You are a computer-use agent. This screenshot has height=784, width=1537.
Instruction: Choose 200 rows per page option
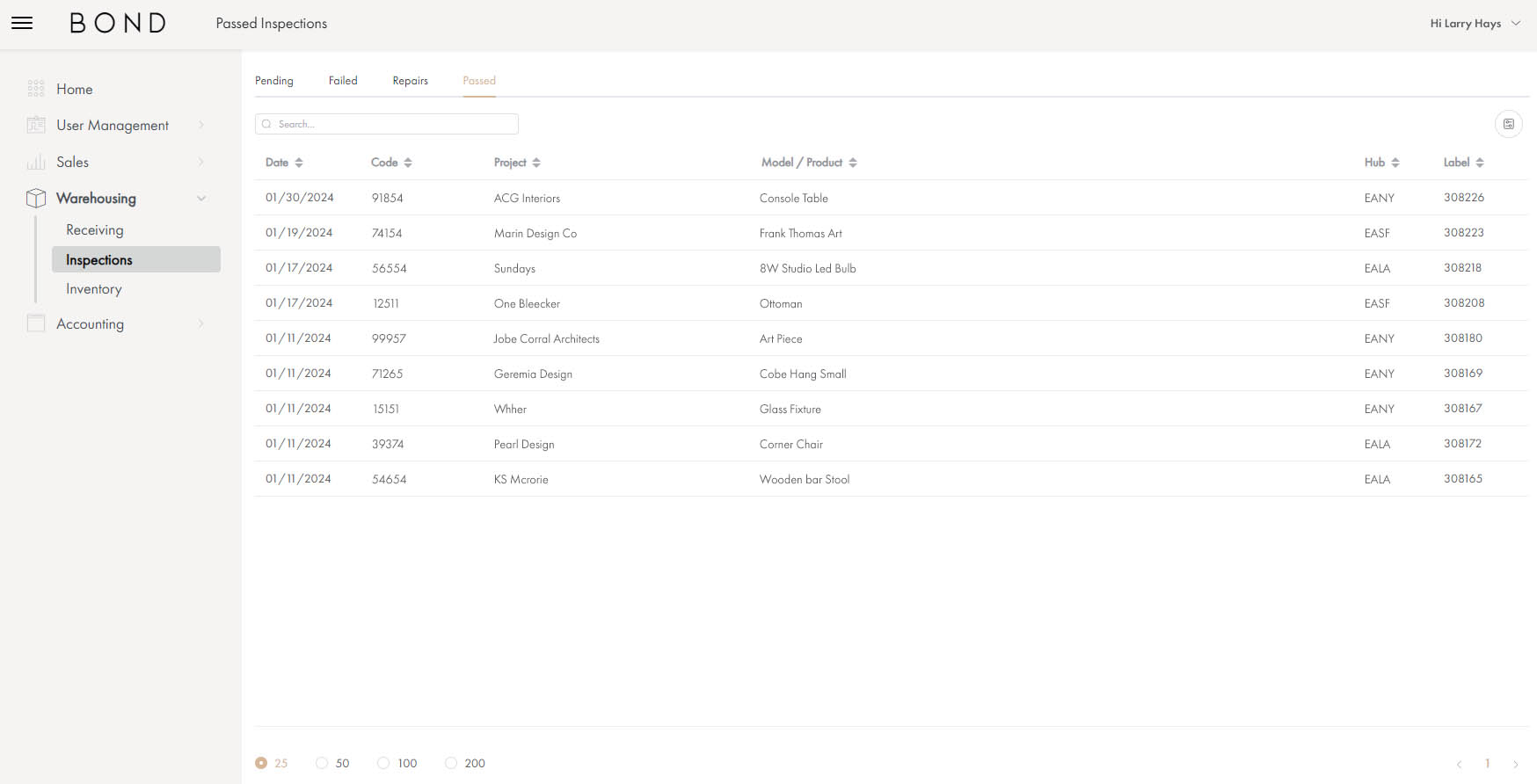[451, 763]
